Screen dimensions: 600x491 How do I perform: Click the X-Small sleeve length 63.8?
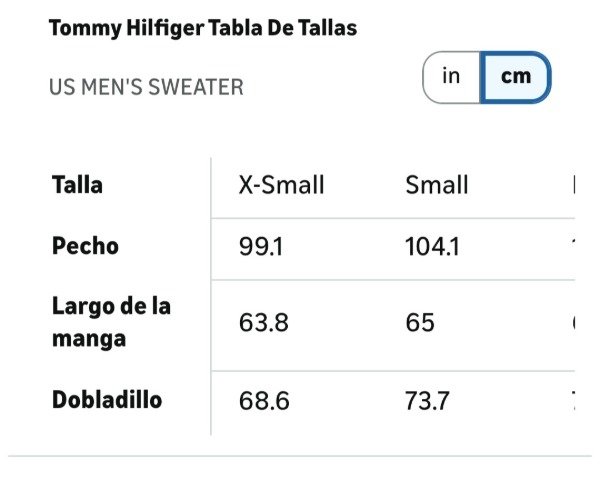tap(264, 323)
